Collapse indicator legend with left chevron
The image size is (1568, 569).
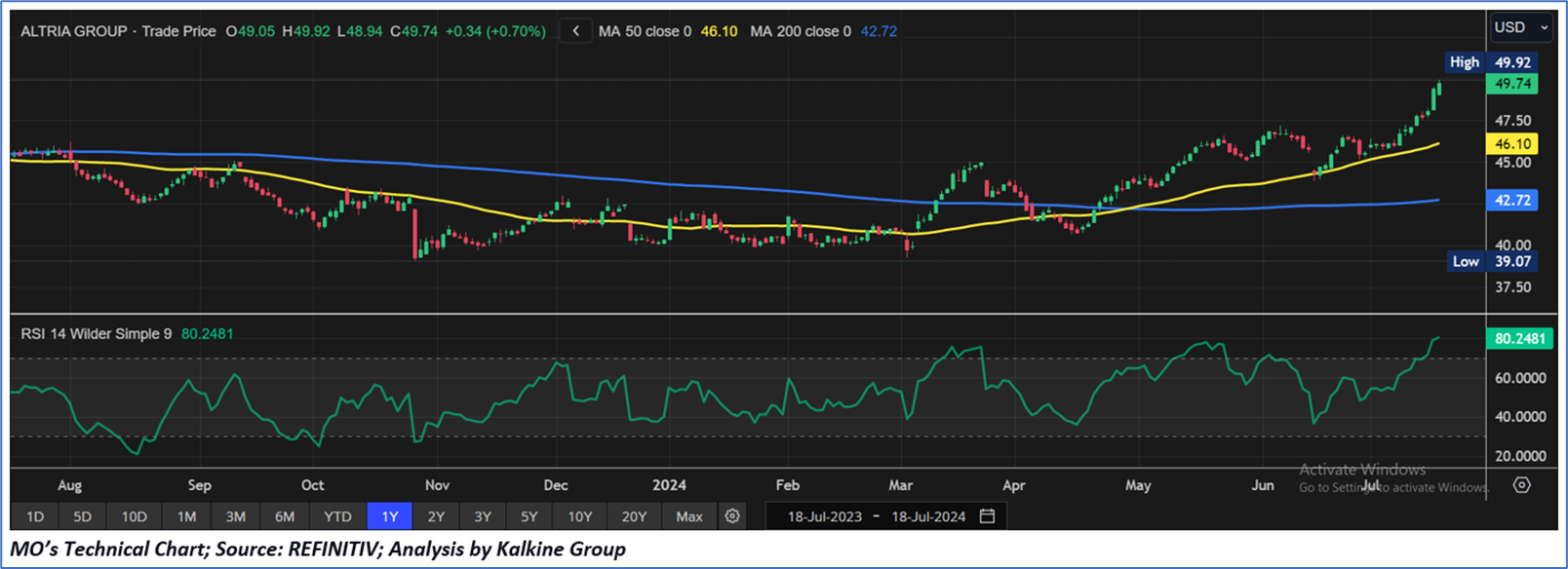pos(575,31)
